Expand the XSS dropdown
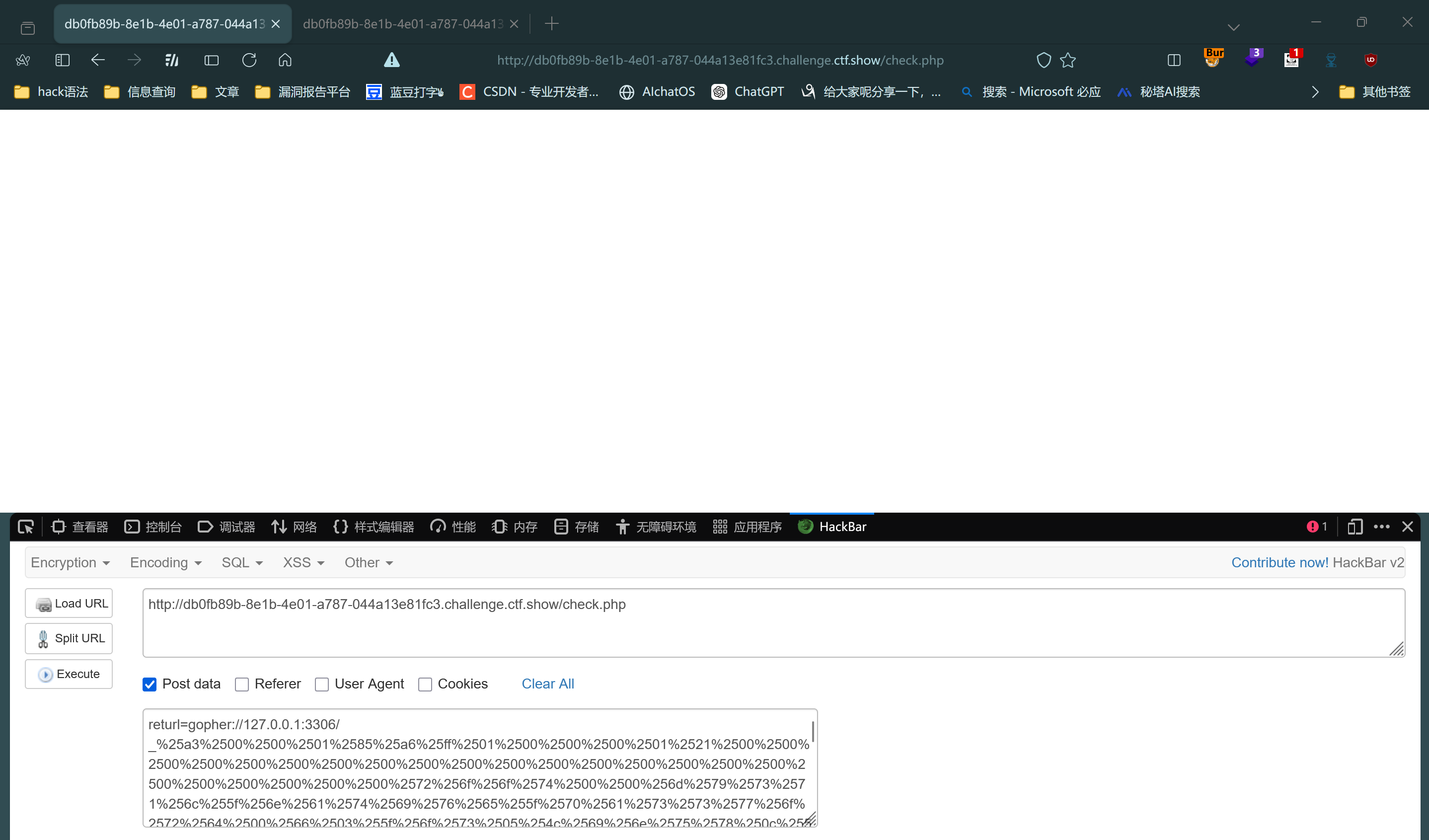This screenshot has width=1429, height=840. pyautogui.click(x=303, y=563)
